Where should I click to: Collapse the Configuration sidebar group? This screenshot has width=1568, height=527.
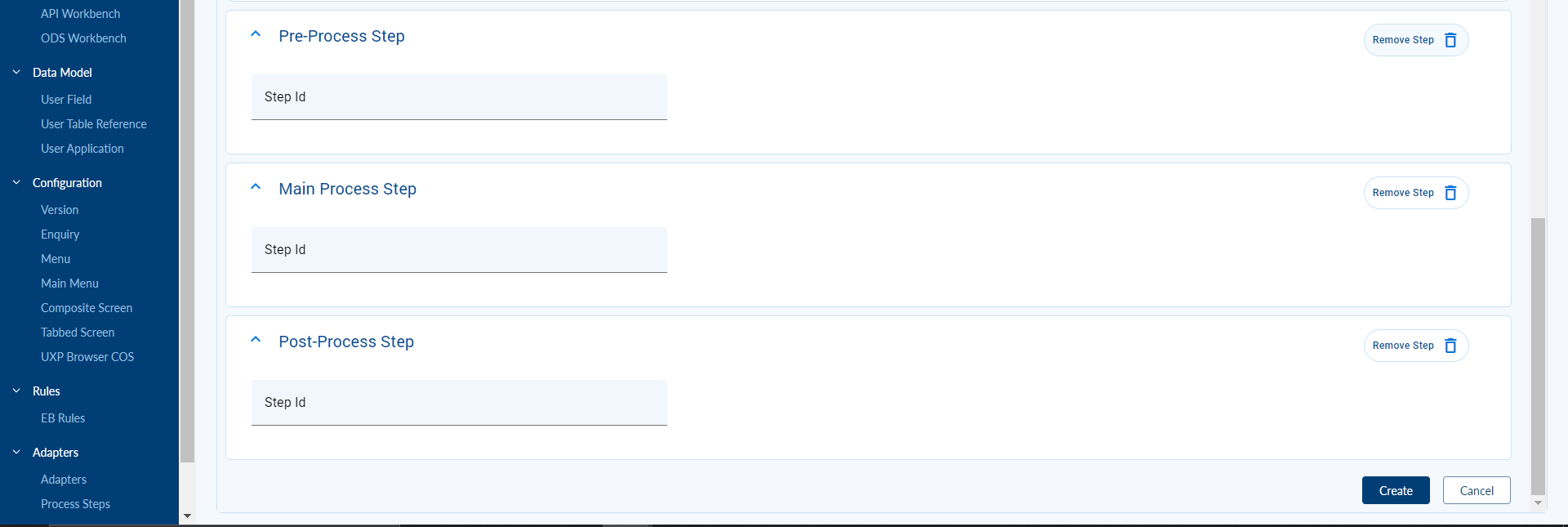click(16, 183)
